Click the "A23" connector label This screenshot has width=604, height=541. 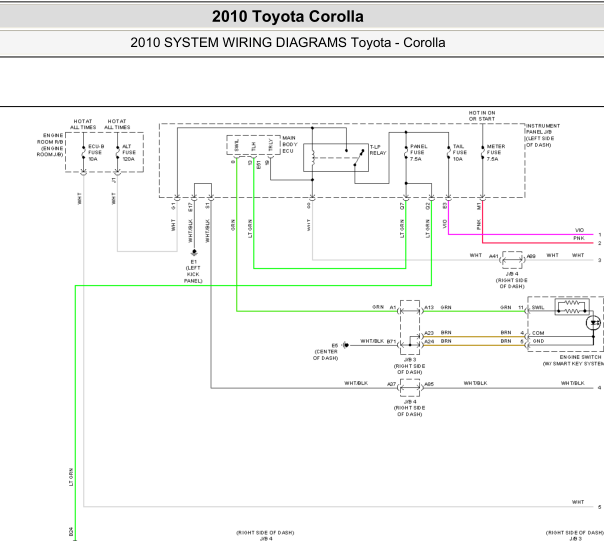[429, 333]
